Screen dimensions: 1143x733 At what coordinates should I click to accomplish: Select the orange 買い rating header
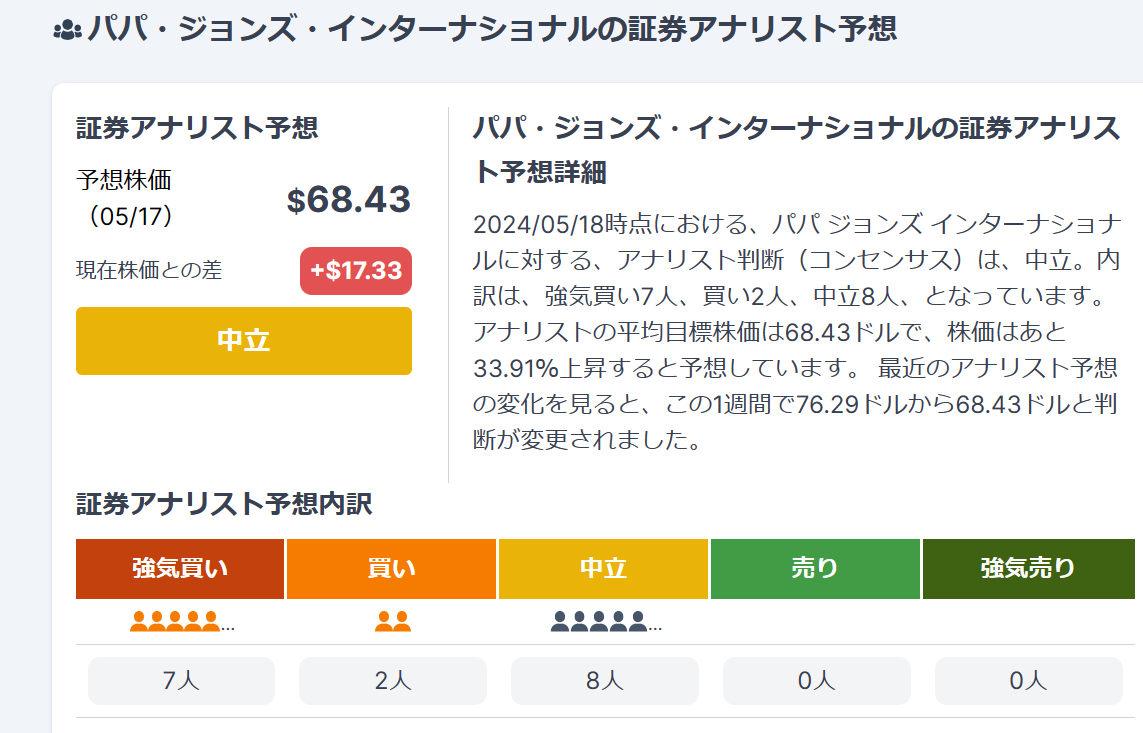coord(391,569)
